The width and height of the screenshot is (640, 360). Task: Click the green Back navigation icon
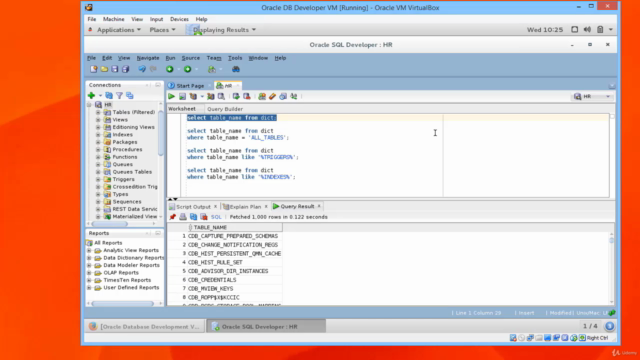170,69
